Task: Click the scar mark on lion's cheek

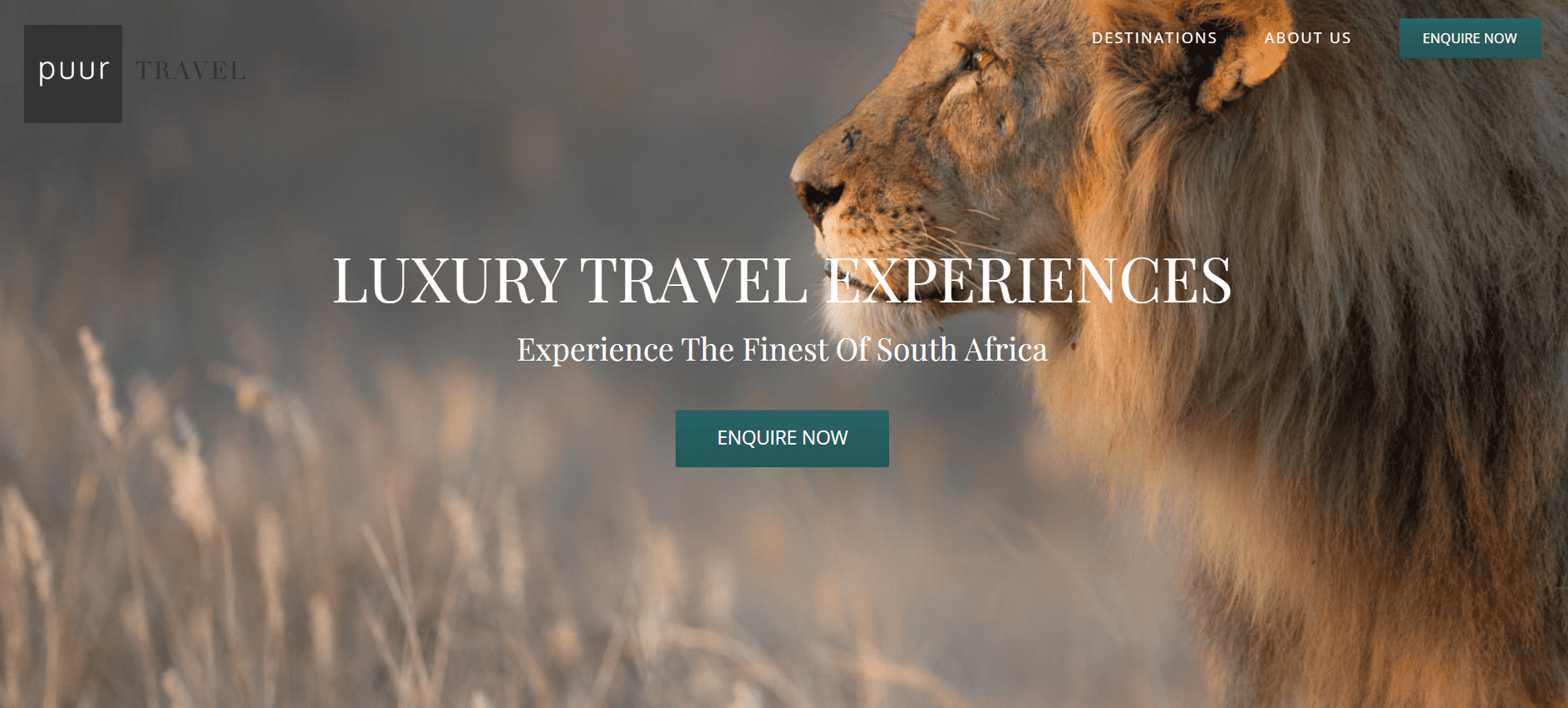Action: coord(848,138)
